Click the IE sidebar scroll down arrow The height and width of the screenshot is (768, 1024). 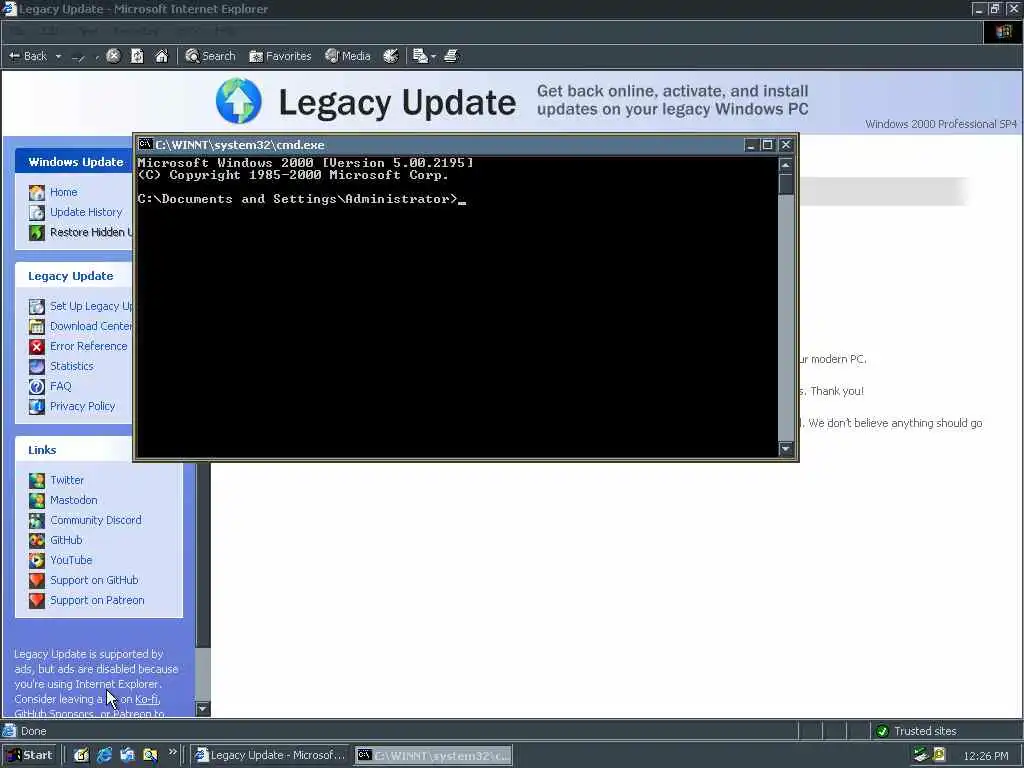click(x=203, y=709)
